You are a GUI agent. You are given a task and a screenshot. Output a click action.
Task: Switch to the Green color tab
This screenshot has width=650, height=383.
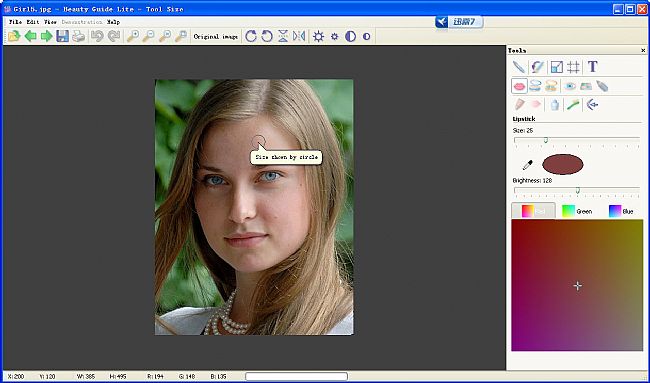577,211
